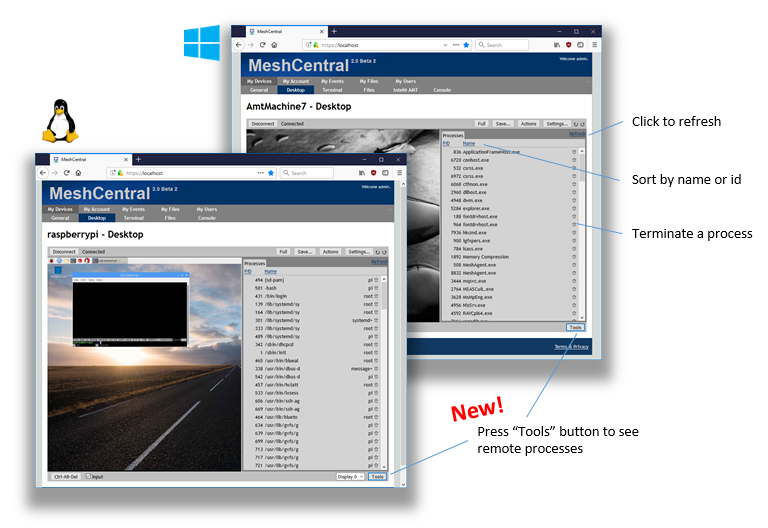Select the Processes panel tab in raspberrypi window
Screen dimensions: 768x528
pyautogui.click(x=255, y=263)
